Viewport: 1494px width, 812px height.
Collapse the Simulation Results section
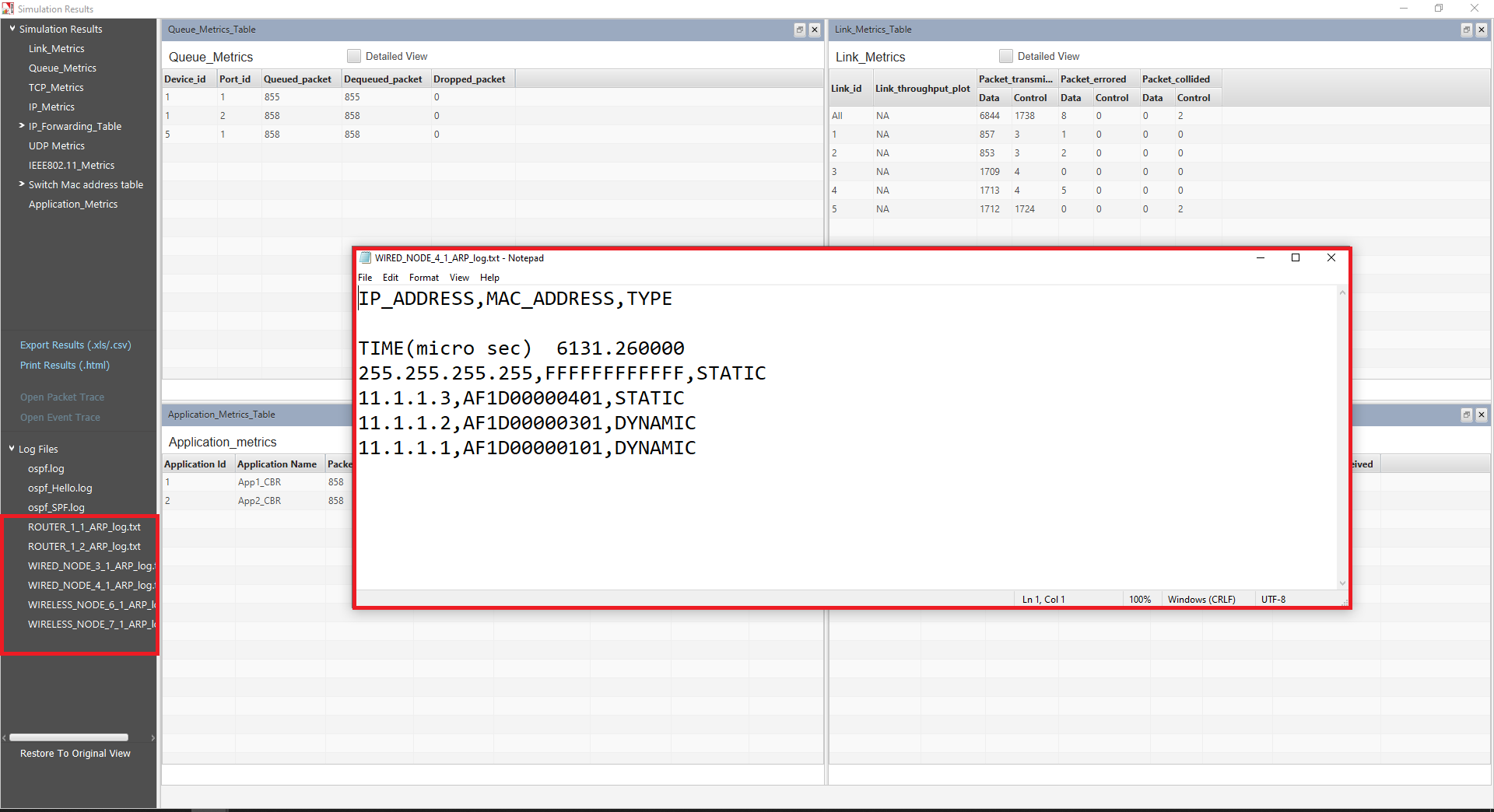(x=12, y=29)
